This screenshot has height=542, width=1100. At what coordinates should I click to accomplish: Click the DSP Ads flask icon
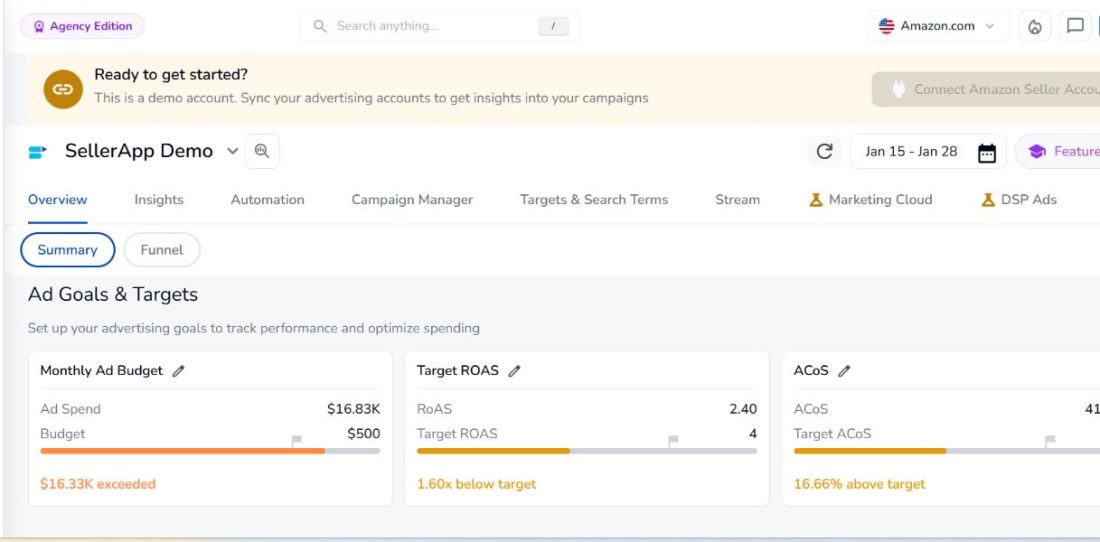point(988,200)
